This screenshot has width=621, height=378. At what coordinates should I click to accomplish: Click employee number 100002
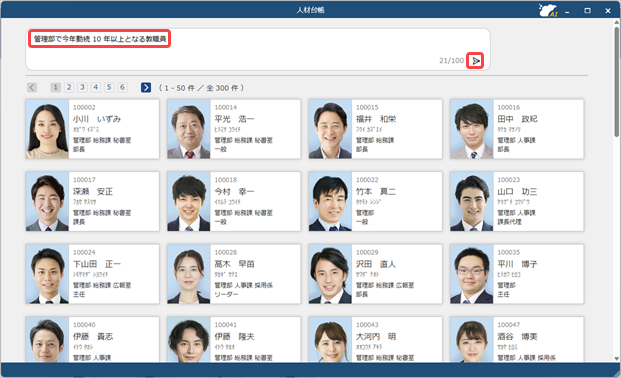coord(84,107)
